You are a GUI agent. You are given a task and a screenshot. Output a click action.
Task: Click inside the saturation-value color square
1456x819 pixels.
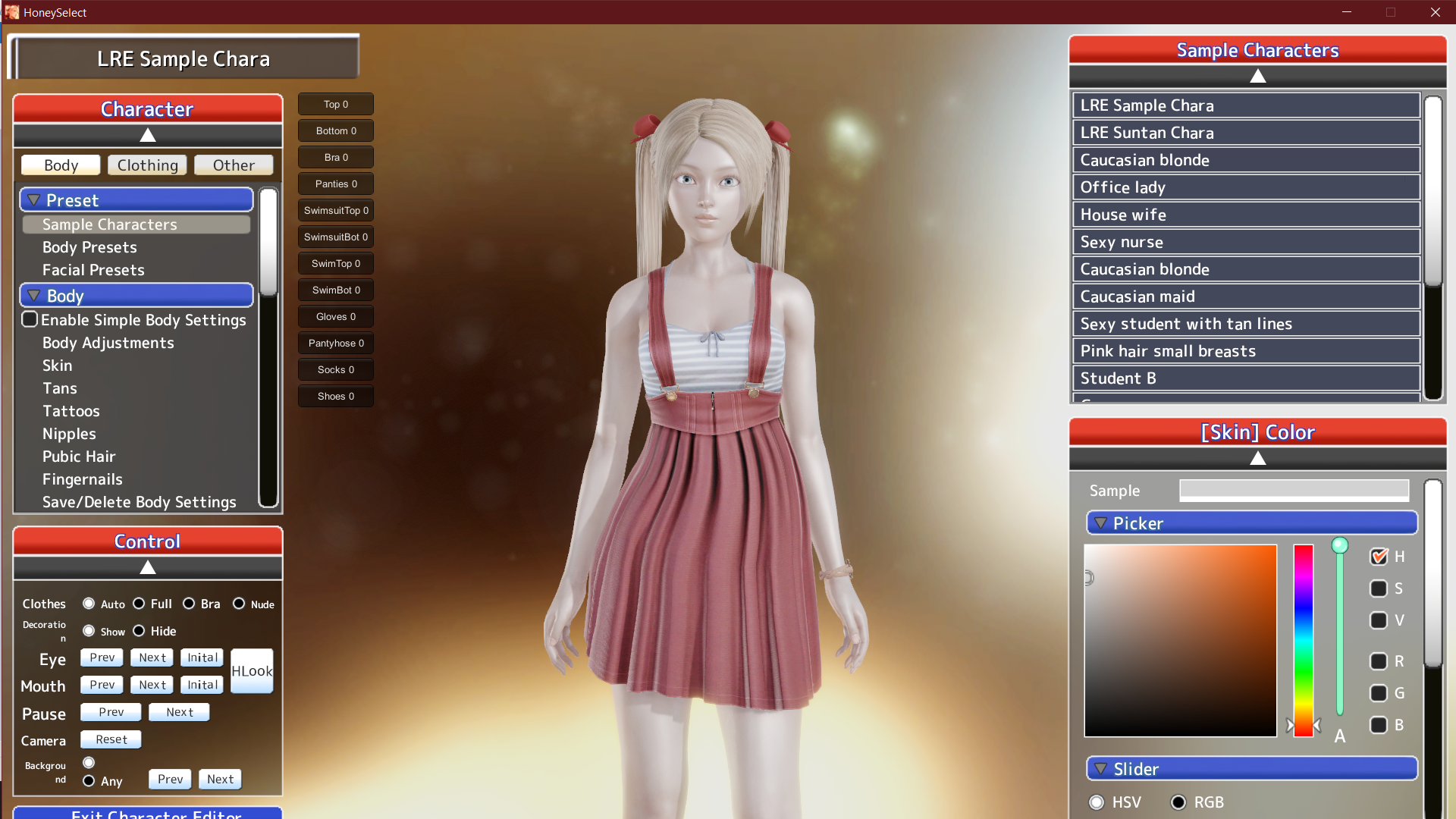point(1180,641)
